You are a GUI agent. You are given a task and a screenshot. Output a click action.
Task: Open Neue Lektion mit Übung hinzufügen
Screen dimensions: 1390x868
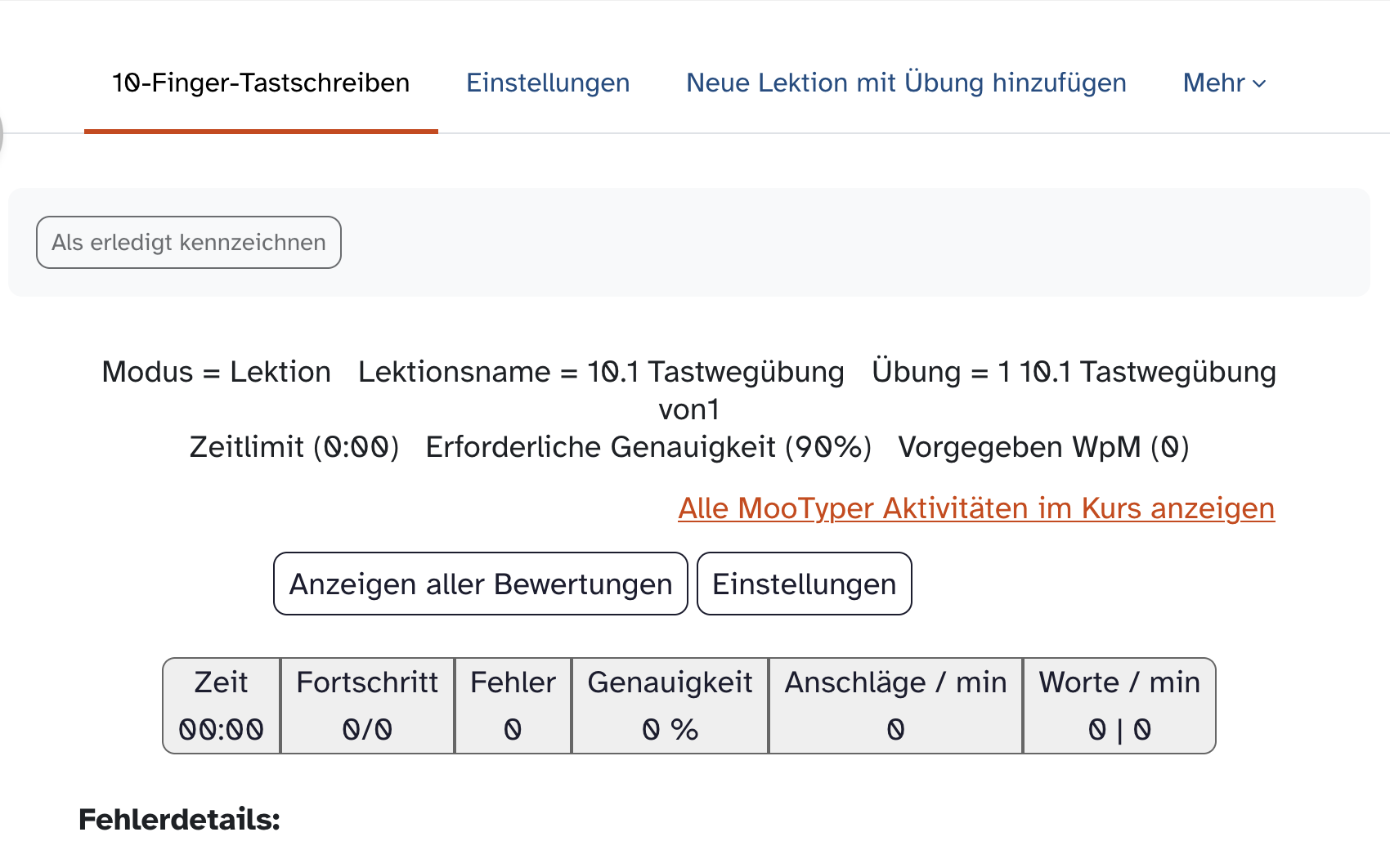tap(906, 83)
